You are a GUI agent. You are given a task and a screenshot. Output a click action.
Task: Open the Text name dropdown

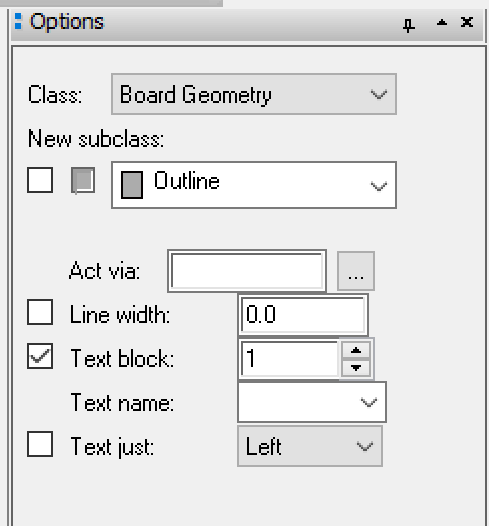pos(312,402)
